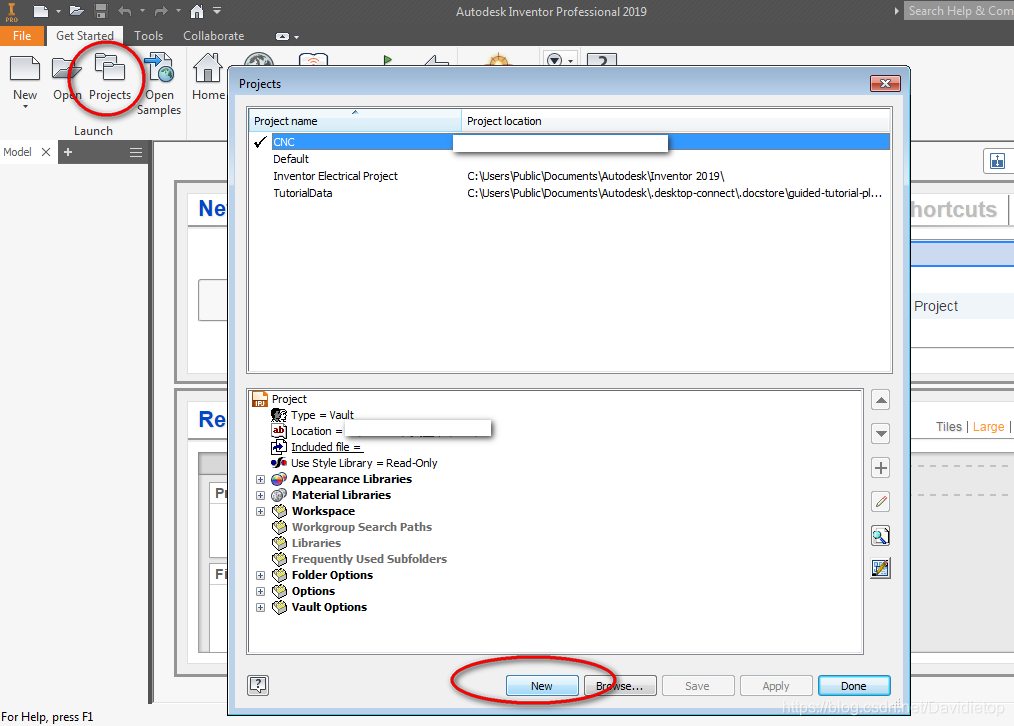1014x726 pixels.
Task: Switch to the Collaborate tab
Action: [213, 36]
